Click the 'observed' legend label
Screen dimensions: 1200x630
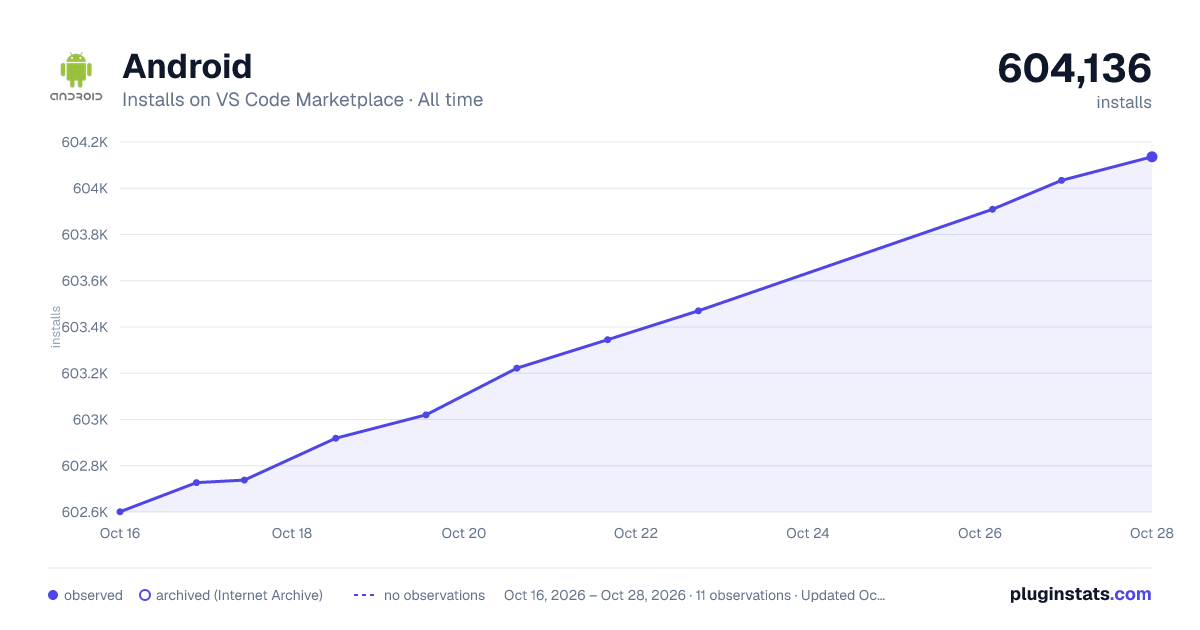93,595
